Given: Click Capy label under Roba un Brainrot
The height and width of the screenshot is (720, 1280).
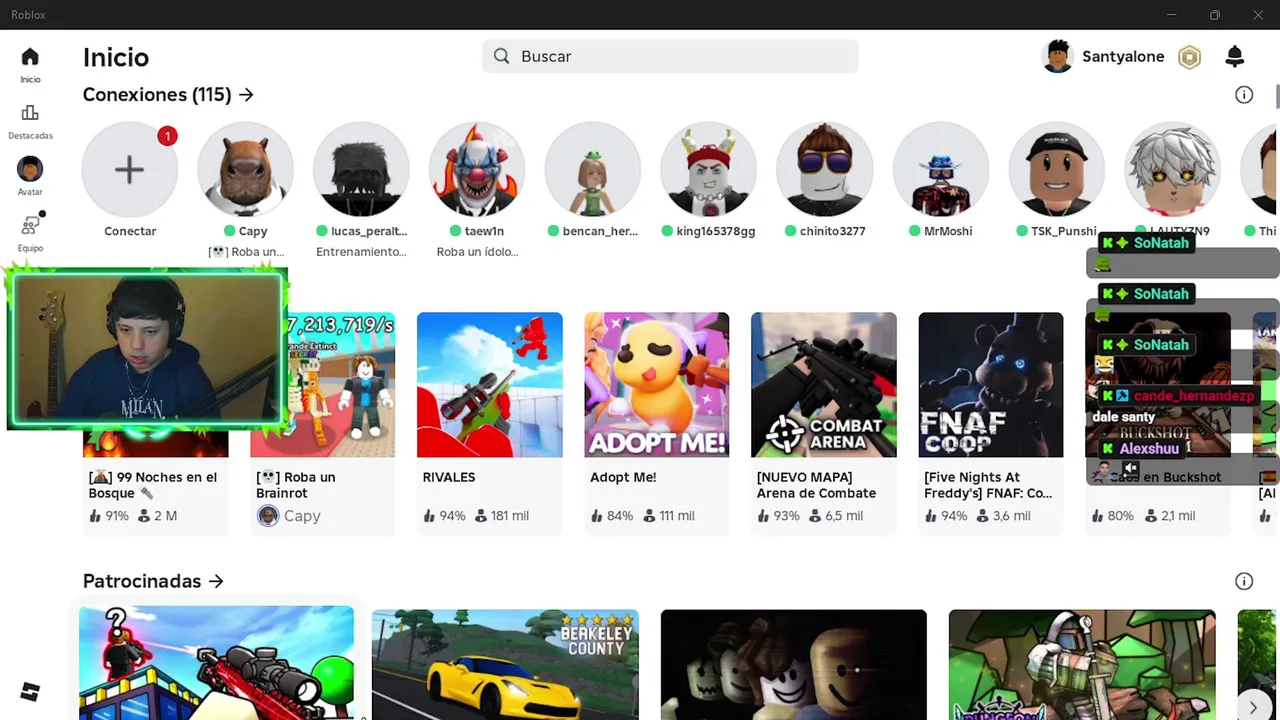Looking at the screenshot, I should (302, 516).
